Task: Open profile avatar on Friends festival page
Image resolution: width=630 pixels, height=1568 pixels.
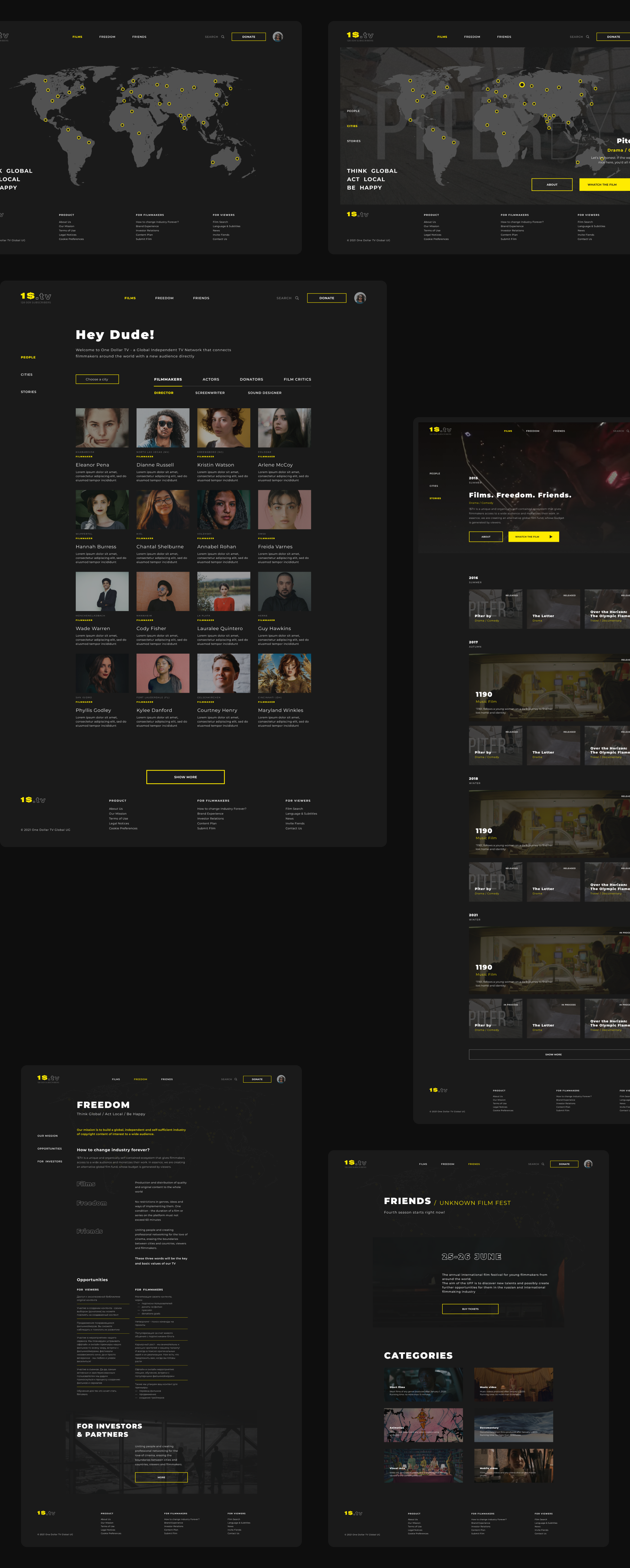Action: click(x=588, y=1164)
